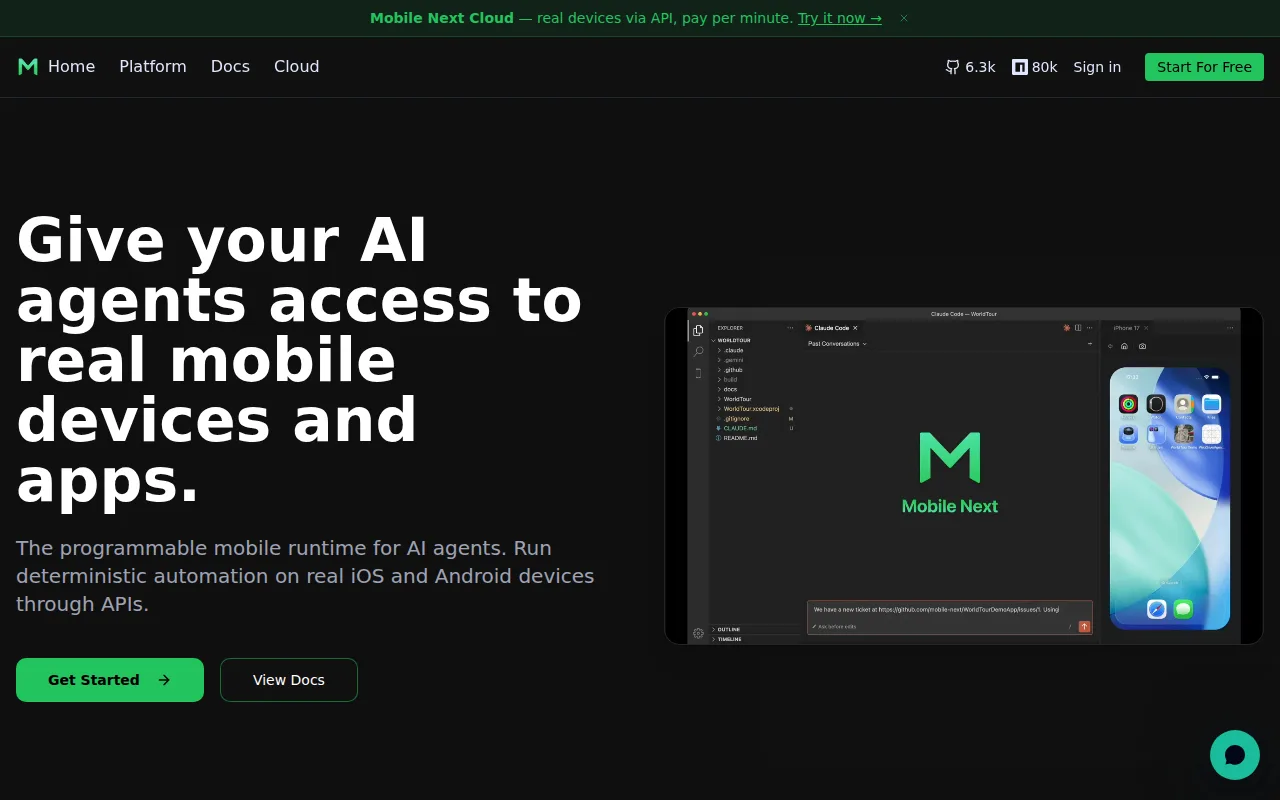The height and width of the screenshot is (800, 1280).
Task: Click the split editor icon in demo editor
Action: pyautogui.click(x=1079, y=328)
